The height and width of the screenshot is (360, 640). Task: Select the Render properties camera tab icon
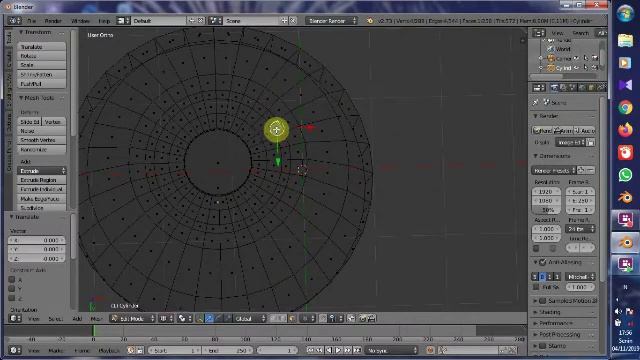[554, 87]
